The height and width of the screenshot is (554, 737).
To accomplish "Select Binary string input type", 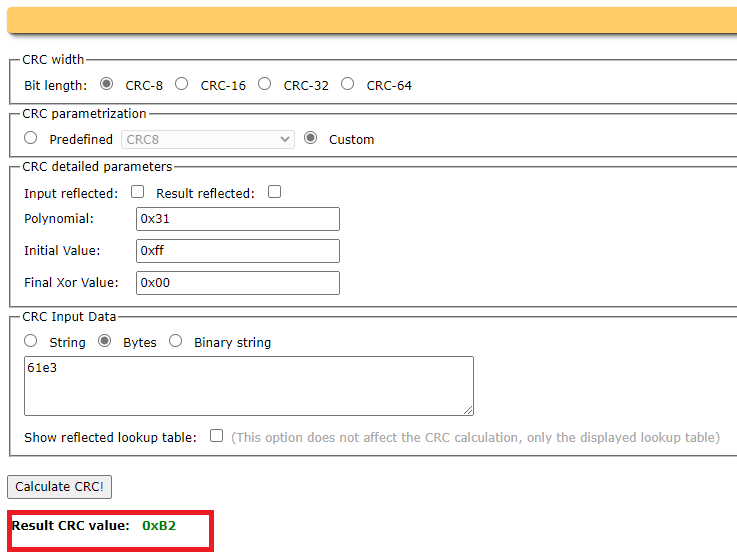I will pyautogui.click(x=176, y=341).
